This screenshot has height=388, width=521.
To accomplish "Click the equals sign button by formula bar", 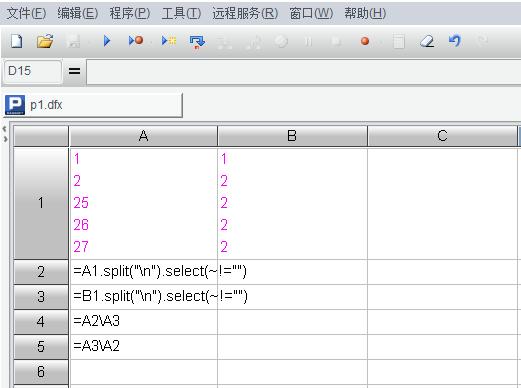I will tap(74, 71).
